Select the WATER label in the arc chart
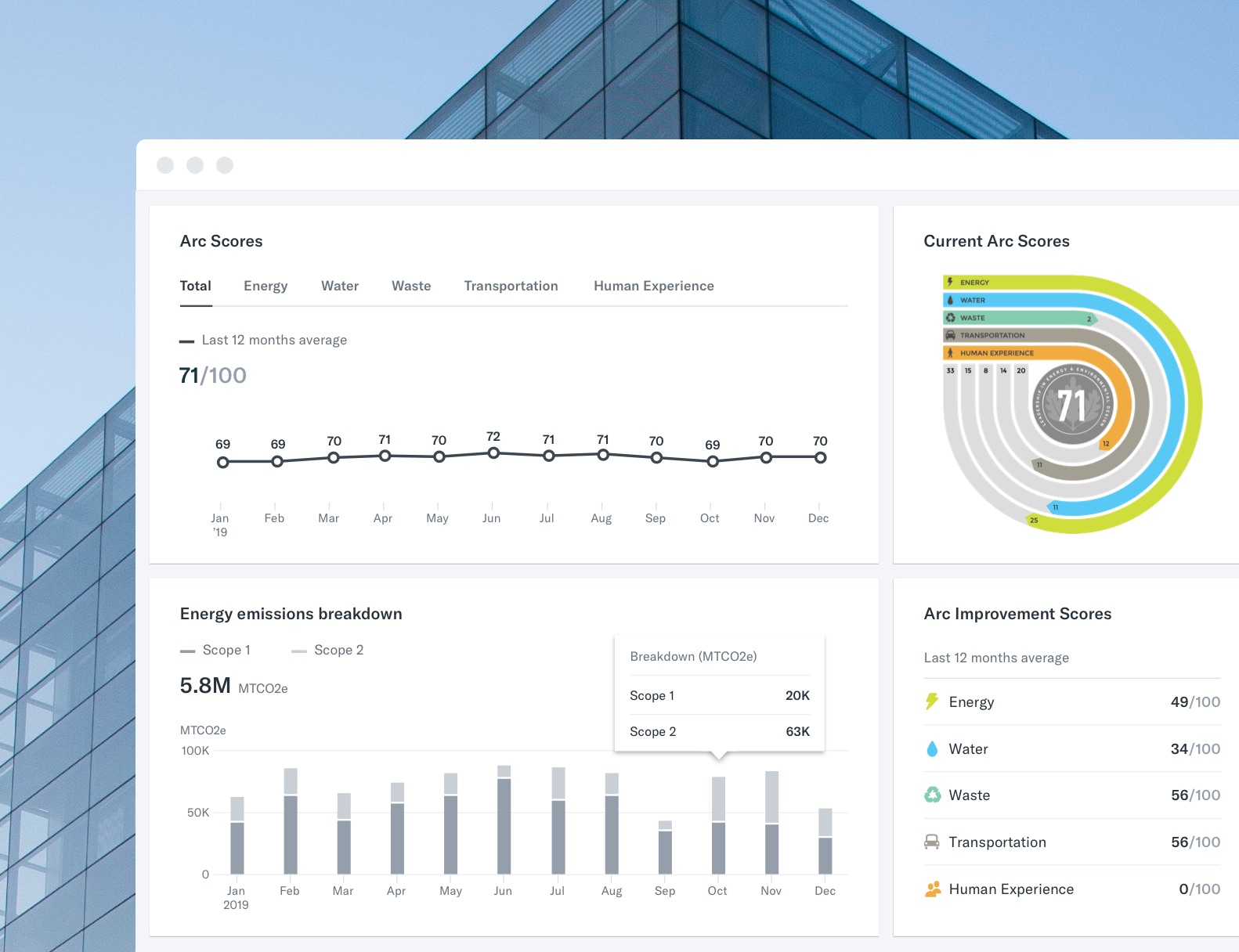 click(x=973, y=301)
